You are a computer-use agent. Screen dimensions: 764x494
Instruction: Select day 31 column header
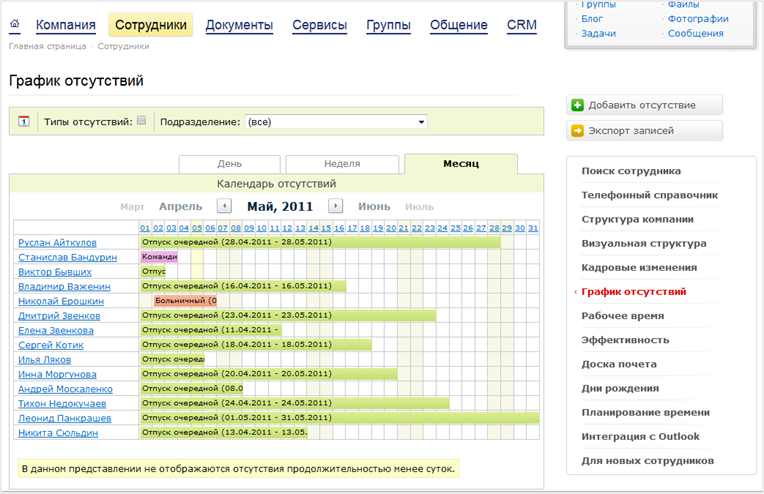click(533, 228)
